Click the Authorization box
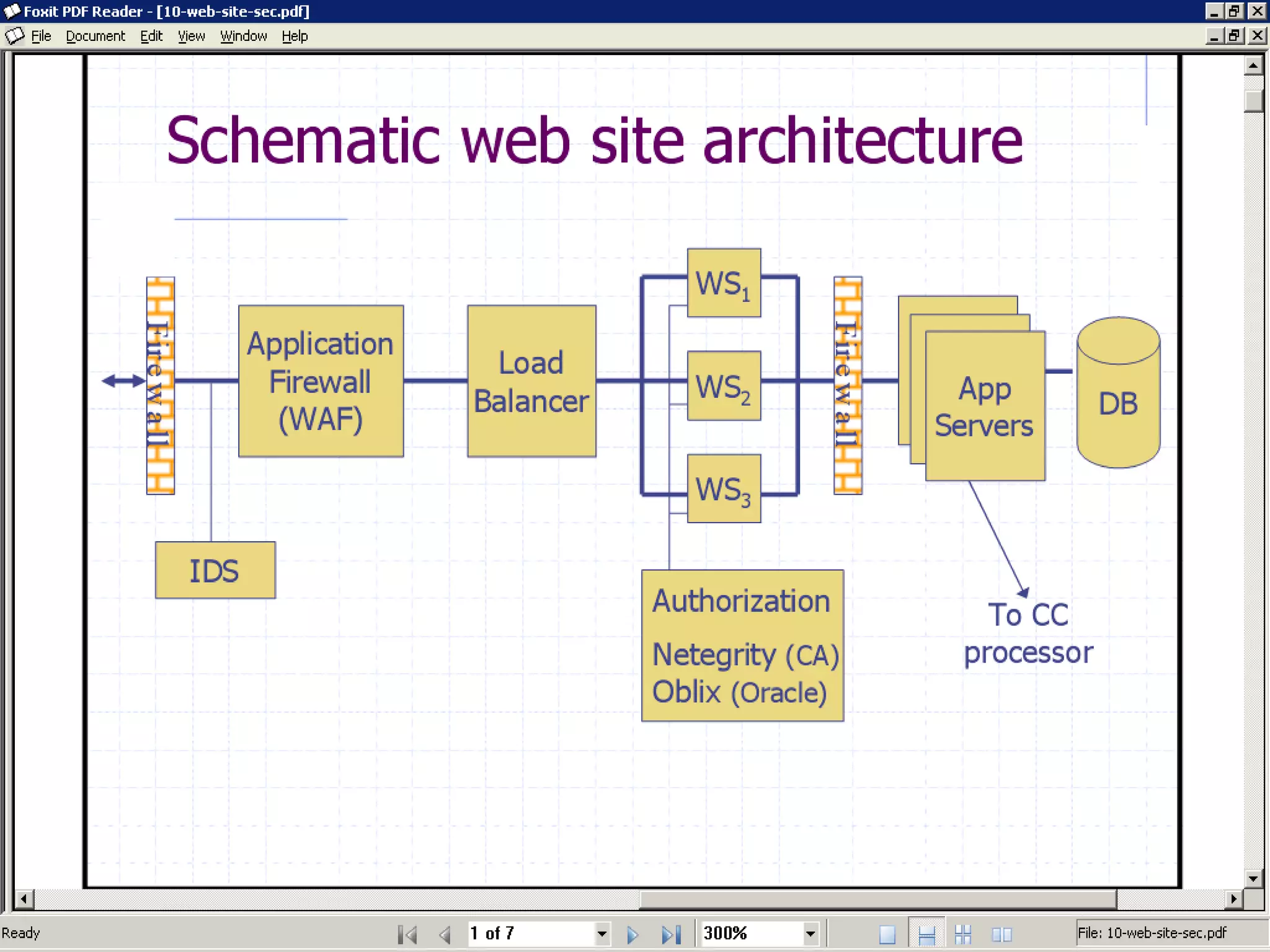The width and height of the screenshot is (1270, 952). click(742, 645)
